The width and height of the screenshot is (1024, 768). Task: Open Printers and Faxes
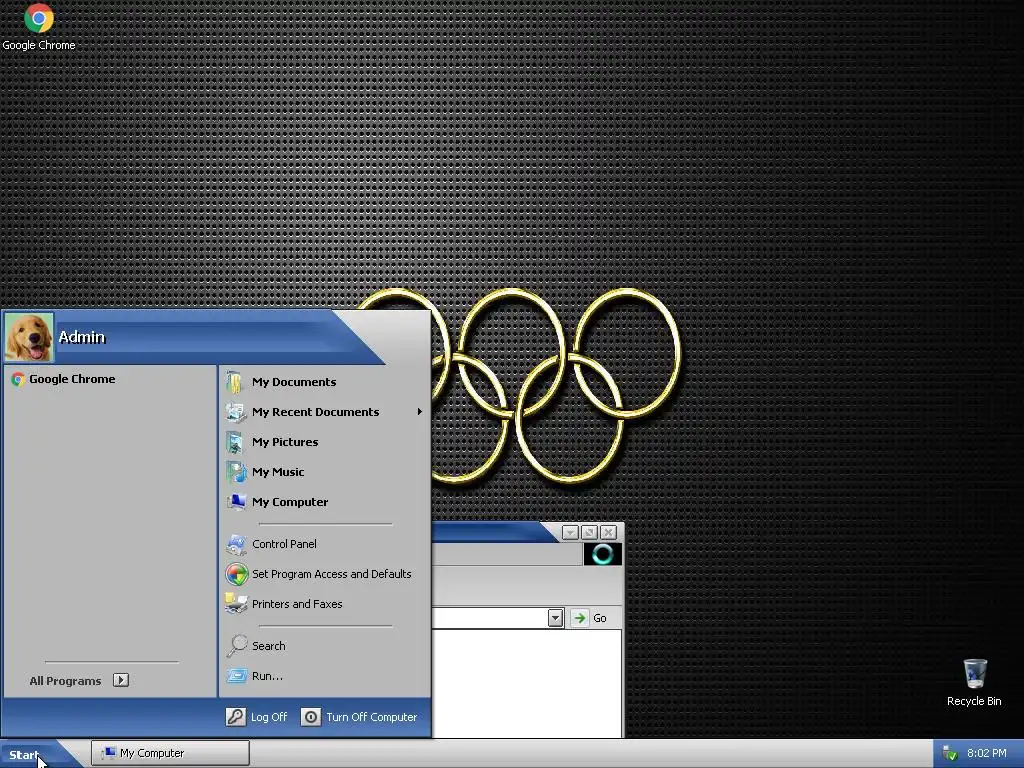[325, 604]
